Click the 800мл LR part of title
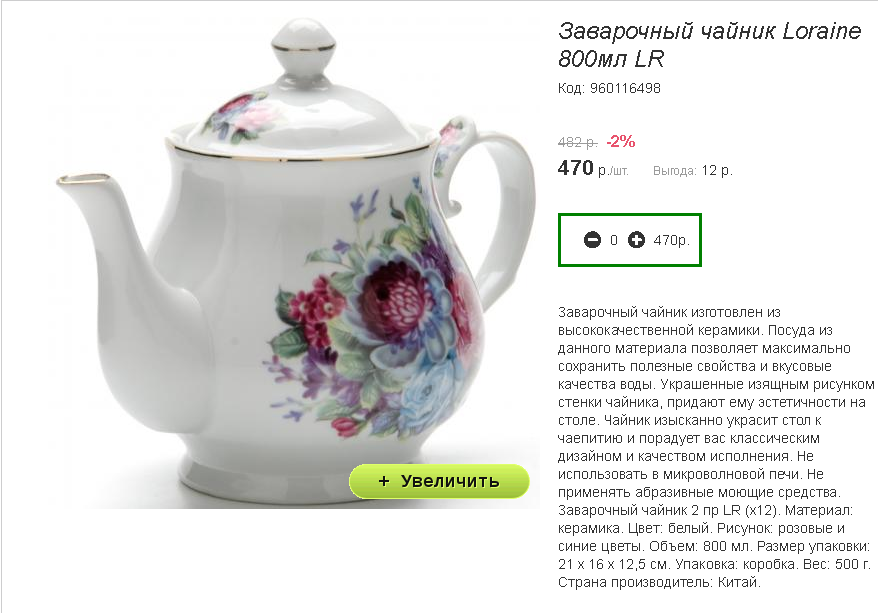This screenshot has height=613, width=878. pyautogui.click(x=611, y=59)
